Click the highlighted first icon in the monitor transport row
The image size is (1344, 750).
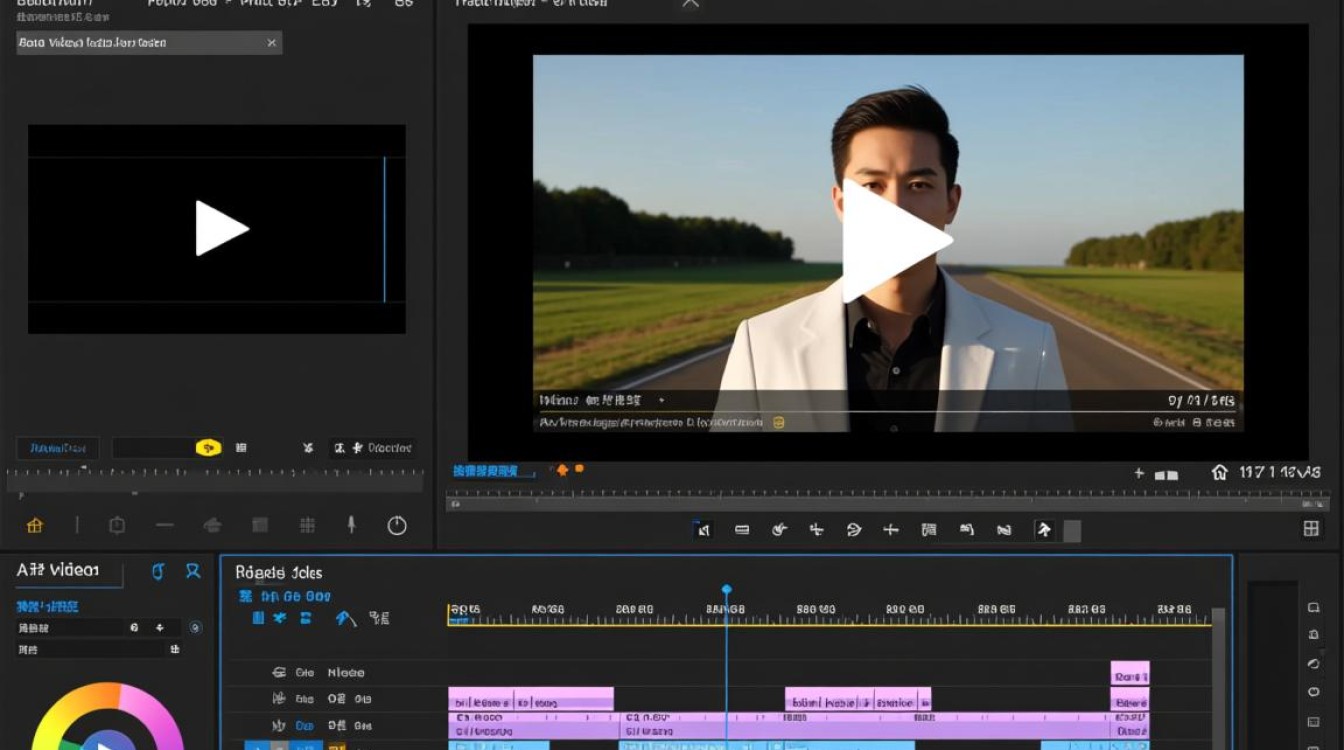[703, 530]
